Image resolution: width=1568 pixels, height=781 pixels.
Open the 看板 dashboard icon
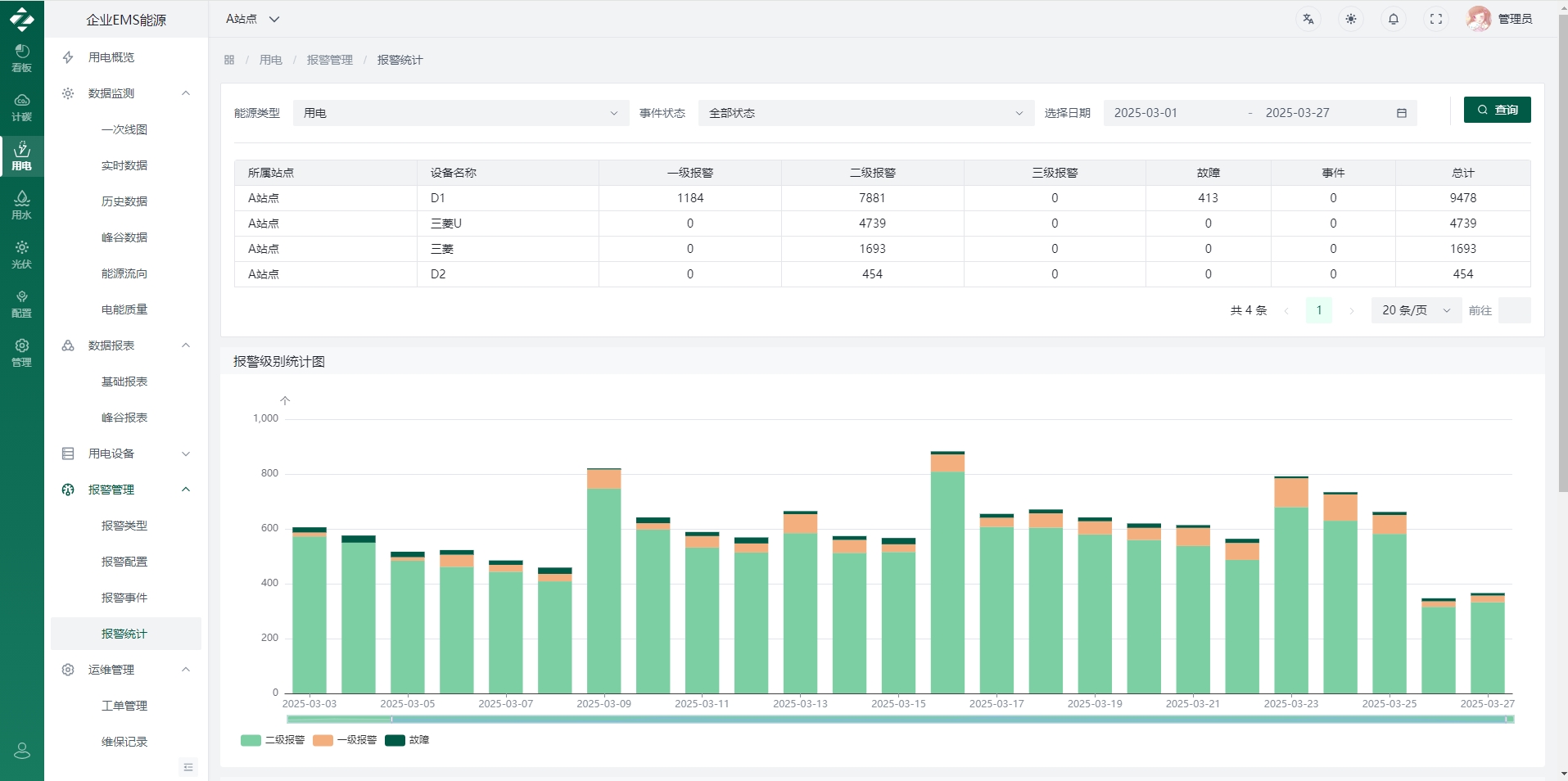coord(22,58)
